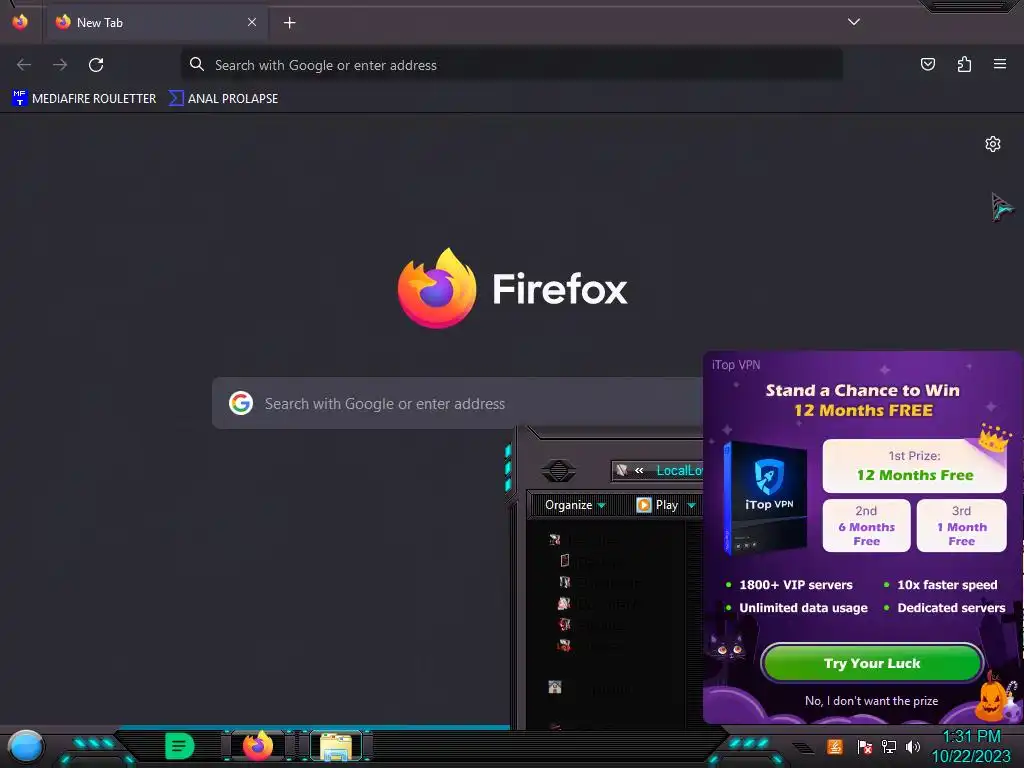The width and height of the screenshot is (1024, 768).
Task: Select the New Tab tab
Action: [x=156, y=23]
